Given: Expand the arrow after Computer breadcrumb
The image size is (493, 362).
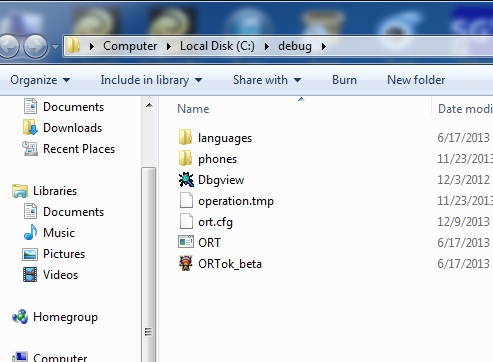Looking at the screenshot, I should pos(169,46).
